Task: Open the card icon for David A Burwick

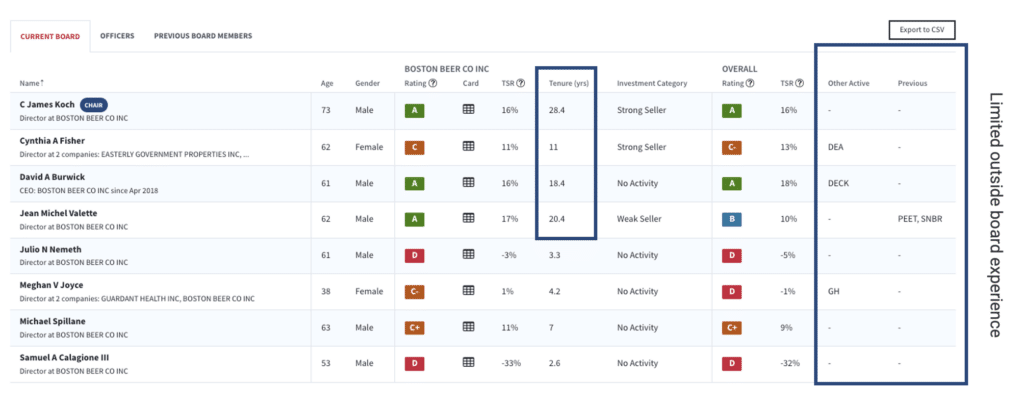Action: click(x=468, y=183)
